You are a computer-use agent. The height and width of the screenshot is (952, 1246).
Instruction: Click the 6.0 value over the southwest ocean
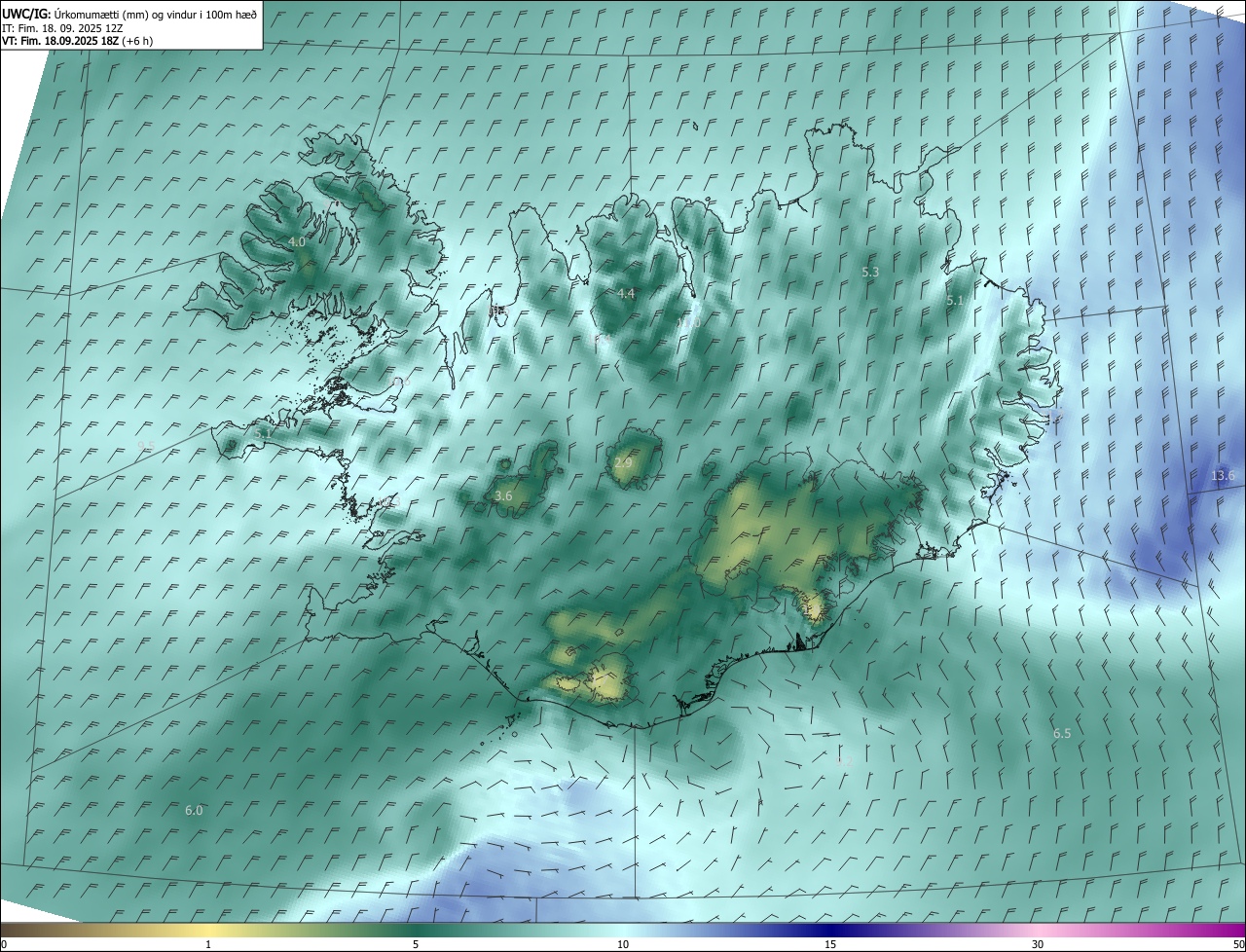coord(194,810)
